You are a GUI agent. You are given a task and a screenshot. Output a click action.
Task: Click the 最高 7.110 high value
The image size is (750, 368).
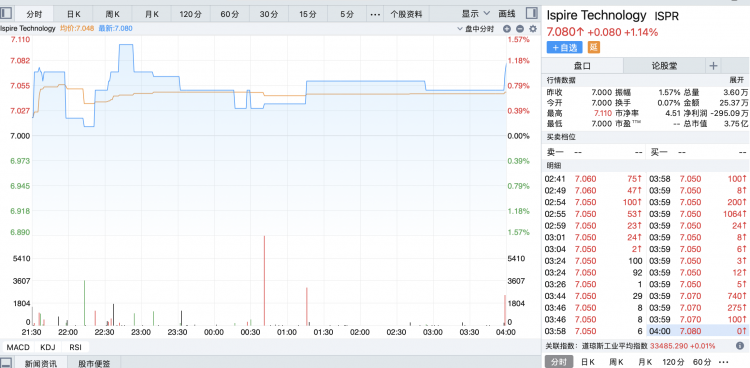tap(603, 113)
